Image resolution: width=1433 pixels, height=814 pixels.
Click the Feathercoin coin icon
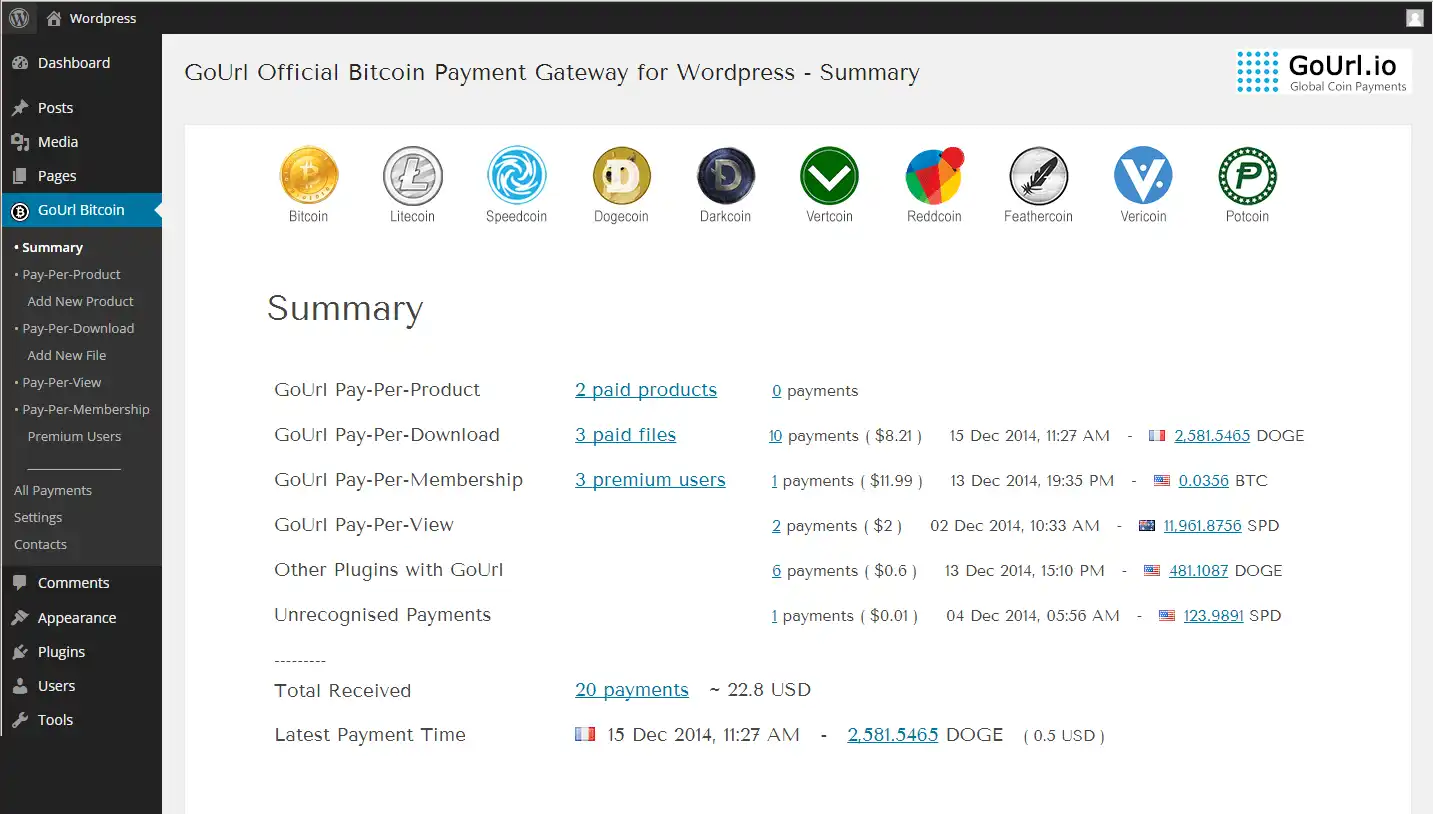1038,176
